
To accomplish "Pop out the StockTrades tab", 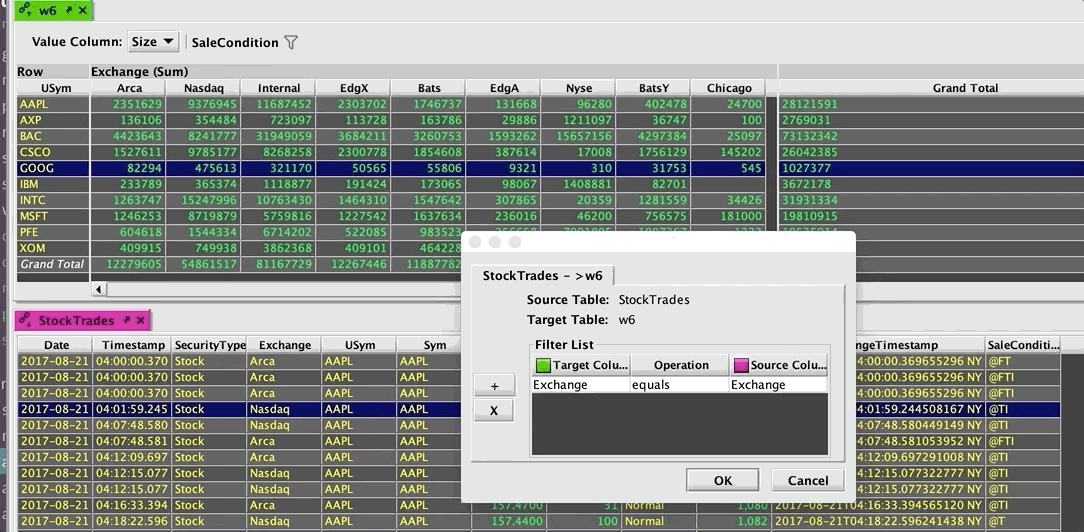I will click(126, 321).
